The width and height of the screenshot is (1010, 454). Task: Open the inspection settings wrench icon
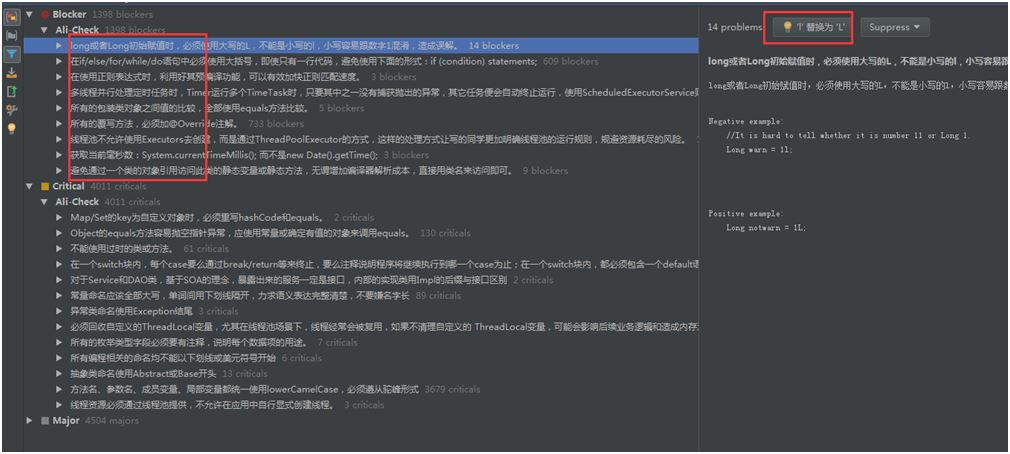[12, 110]
